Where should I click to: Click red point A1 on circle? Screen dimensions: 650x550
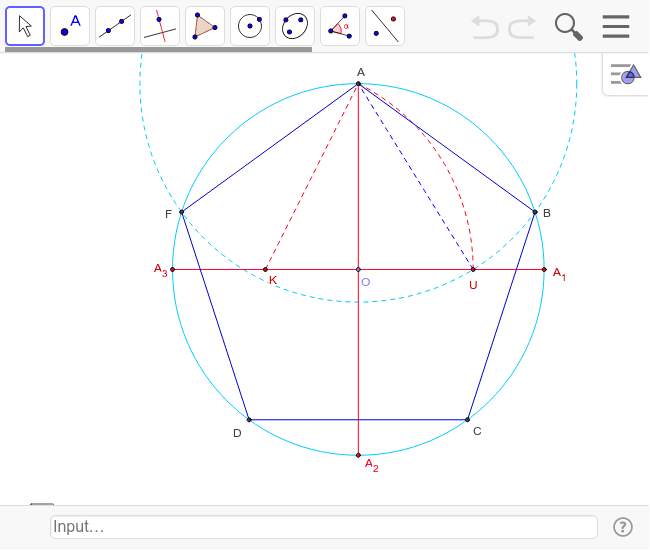tap(544, 269)
